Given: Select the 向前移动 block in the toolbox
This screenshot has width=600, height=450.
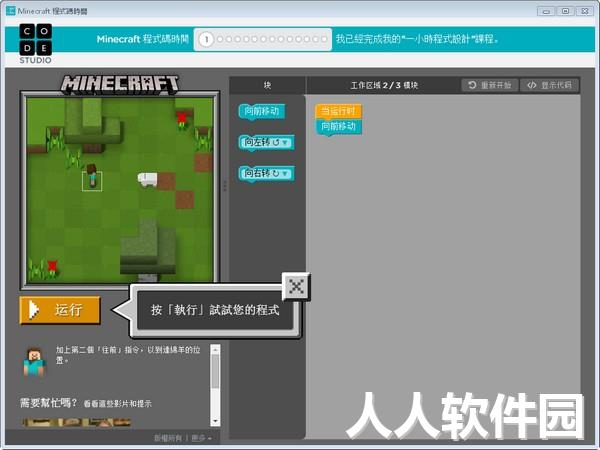Looking at the screenshot, I should pos(262,112).
